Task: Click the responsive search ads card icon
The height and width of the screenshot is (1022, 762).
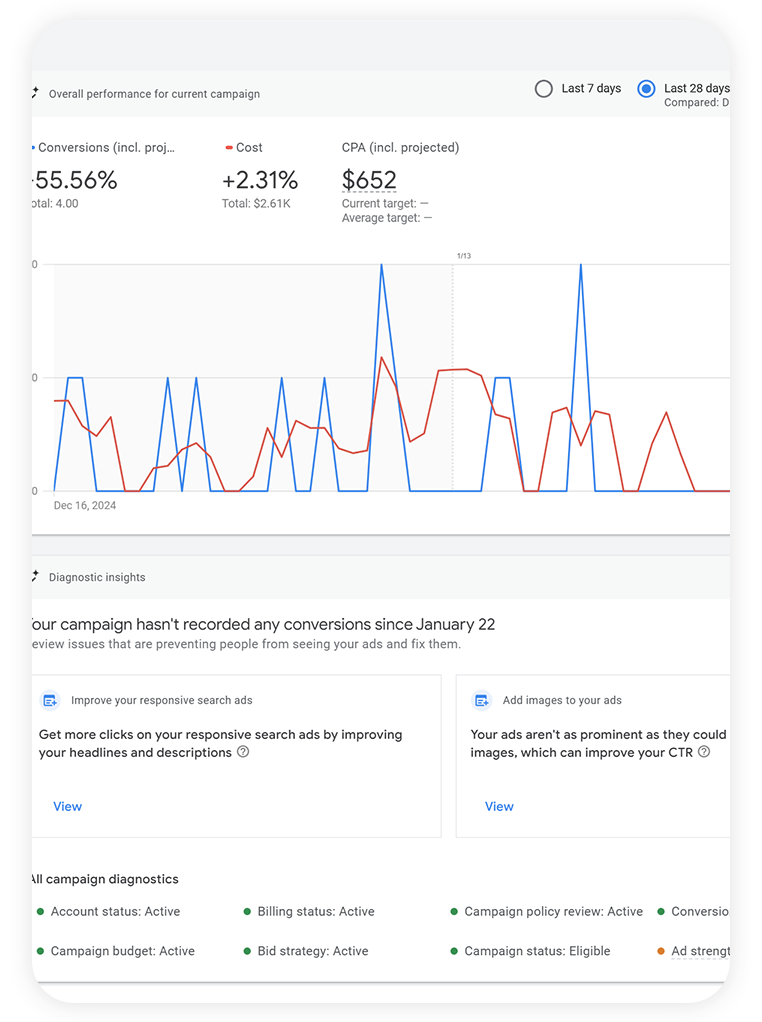Action: (50, 701)
